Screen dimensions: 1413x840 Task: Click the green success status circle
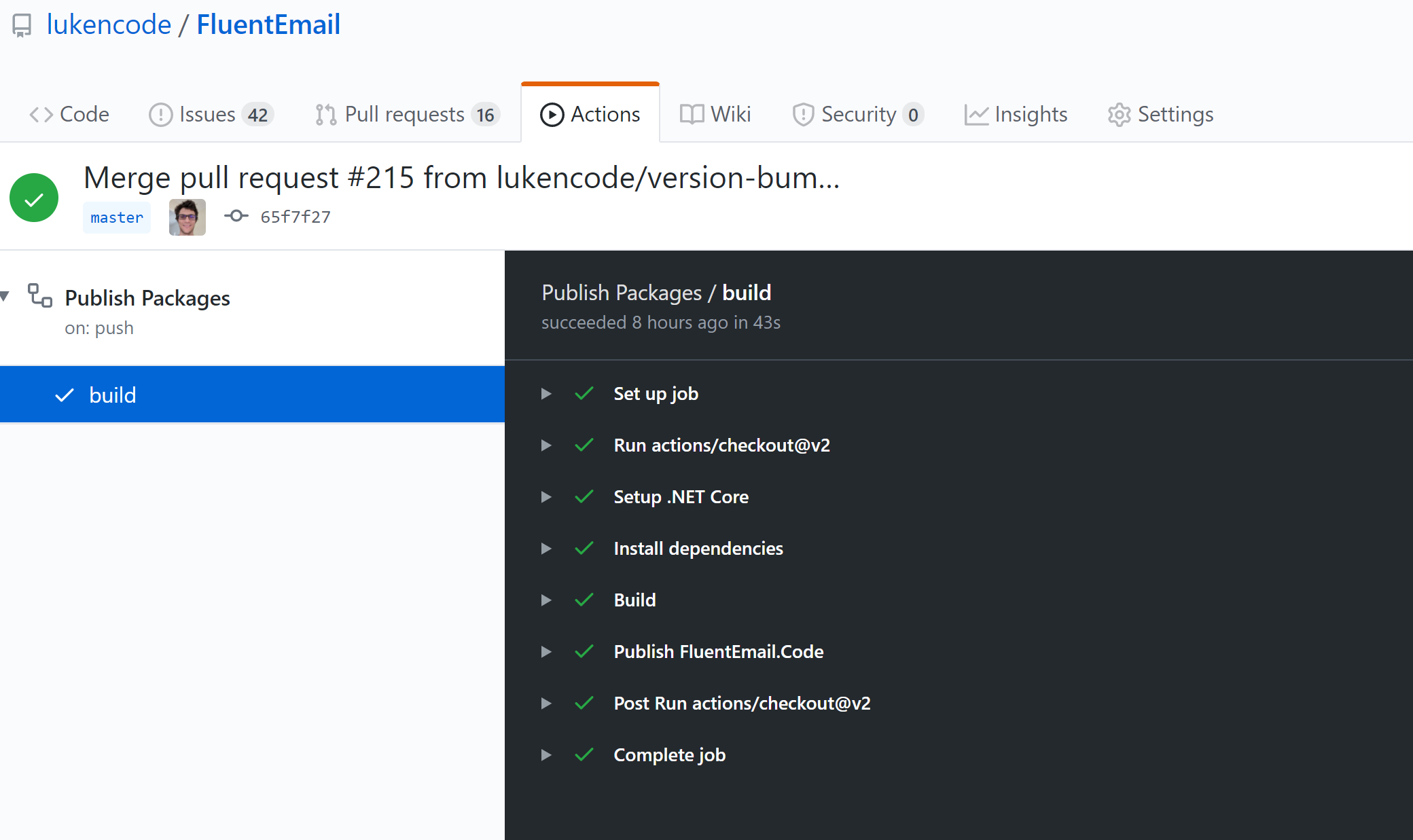[x=34, y=198]
